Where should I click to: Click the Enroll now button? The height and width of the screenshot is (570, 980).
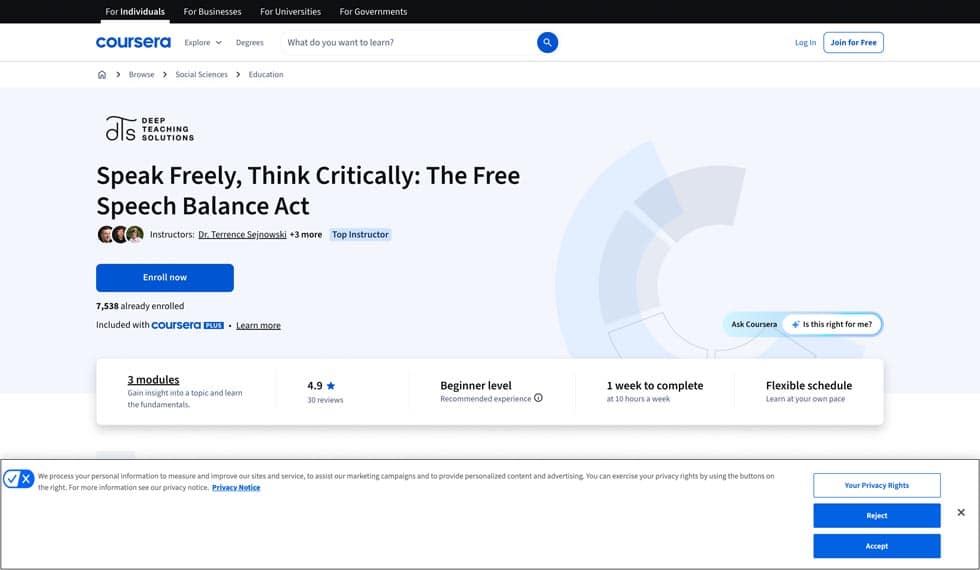click(x=165, y=278)
